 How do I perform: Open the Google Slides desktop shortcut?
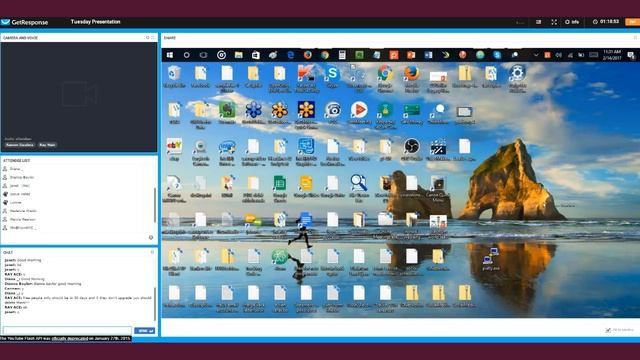pyautogui.click(x=306, y=187)
